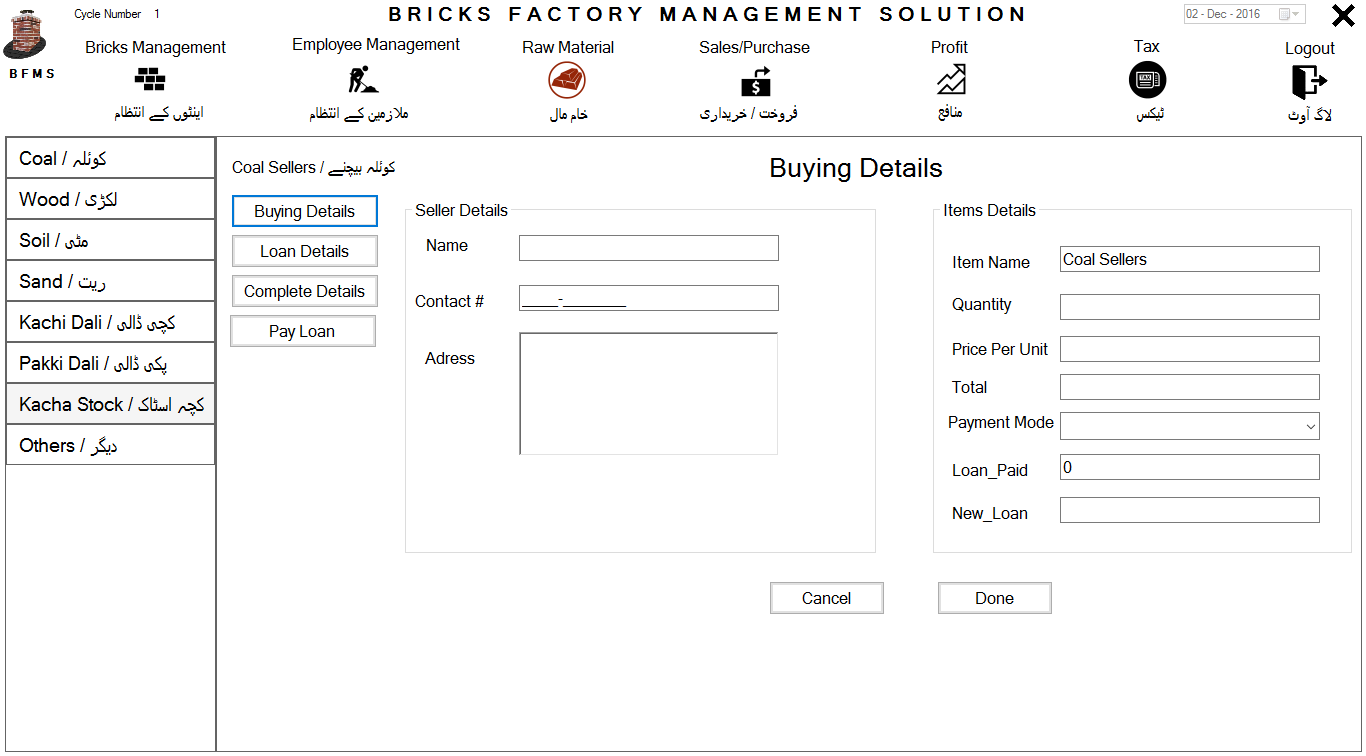Select Coal in the sidebar

click(x=111, y=158)
